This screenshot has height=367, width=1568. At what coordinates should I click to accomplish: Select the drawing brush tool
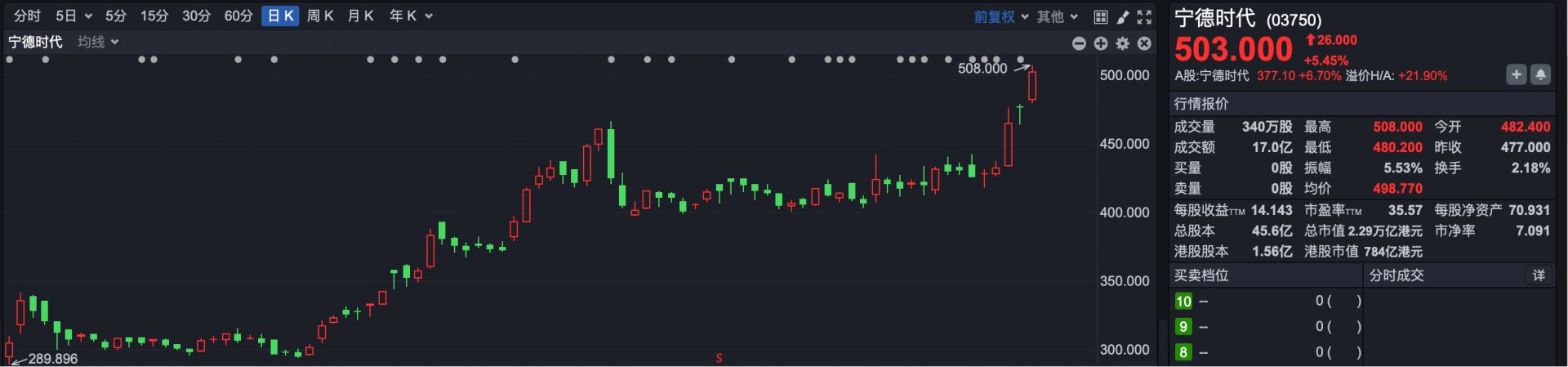[1123, 16]
